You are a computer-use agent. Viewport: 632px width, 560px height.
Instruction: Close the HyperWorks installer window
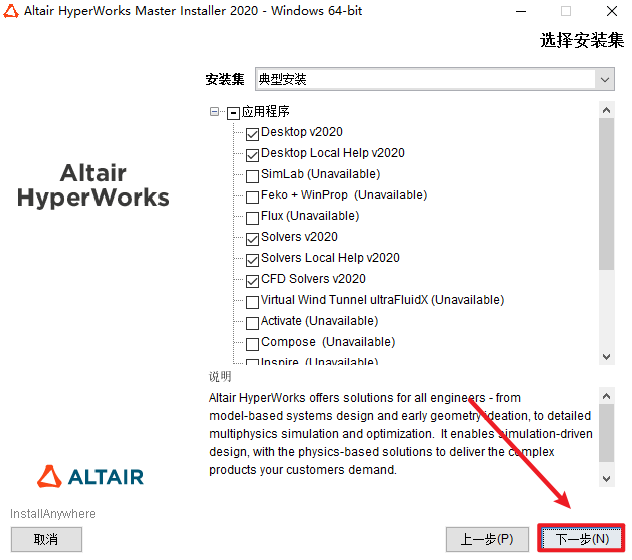click(611, 11)
